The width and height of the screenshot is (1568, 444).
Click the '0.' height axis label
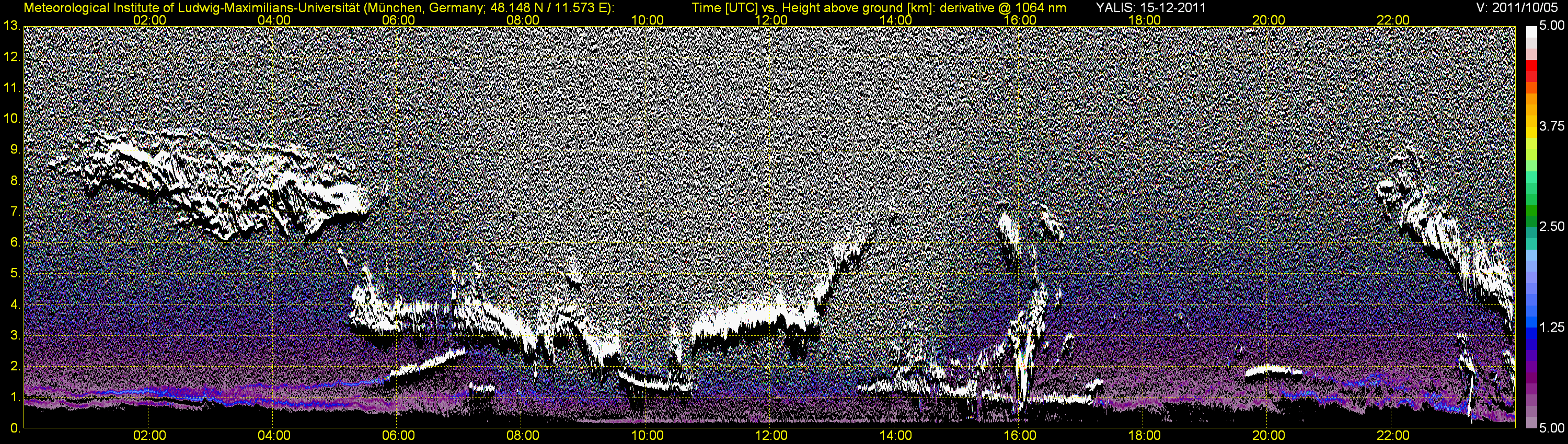(15, 429)
